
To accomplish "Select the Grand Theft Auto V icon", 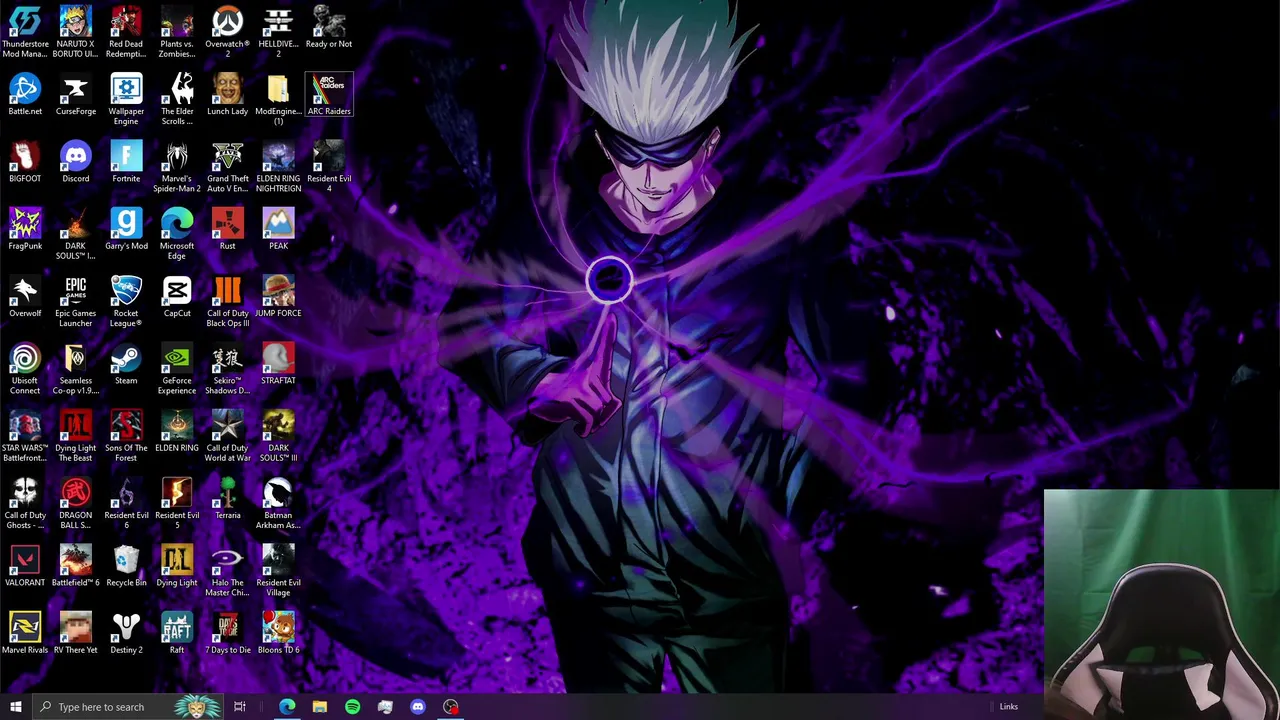I will coord(227,166).
